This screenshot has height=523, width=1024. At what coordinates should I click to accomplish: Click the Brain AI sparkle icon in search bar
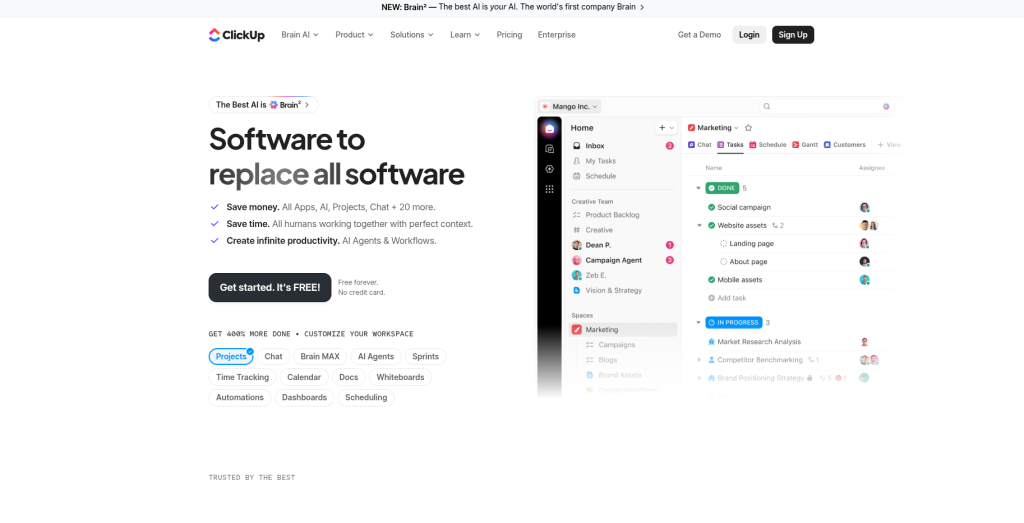[x=886, y=106]
